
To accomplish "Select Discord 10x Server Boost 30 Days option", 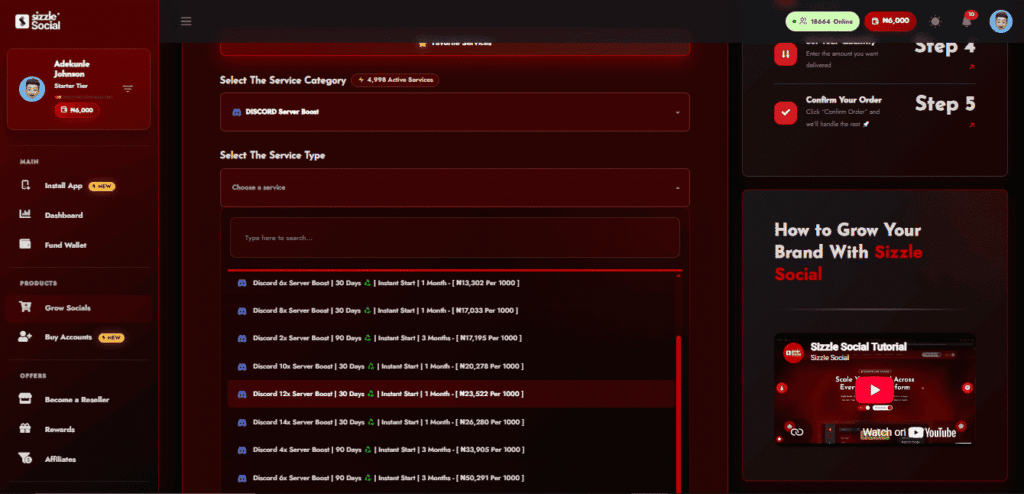I will click(451, 366).
